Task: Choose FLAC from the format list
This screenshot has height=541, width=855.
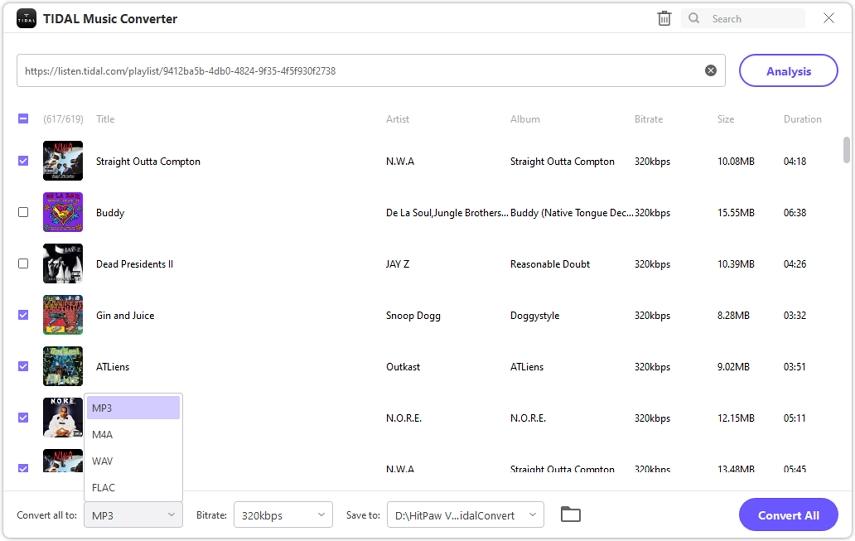Action: click(133, 488)
